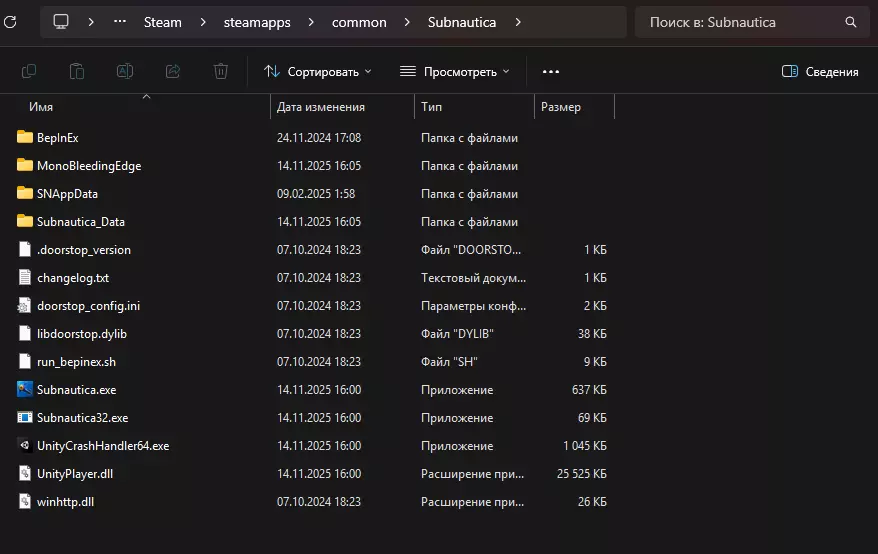Click the magnifier icon in the search box
Screen dimensions: 878x554
pyautogui.click(x=851, y=22)
